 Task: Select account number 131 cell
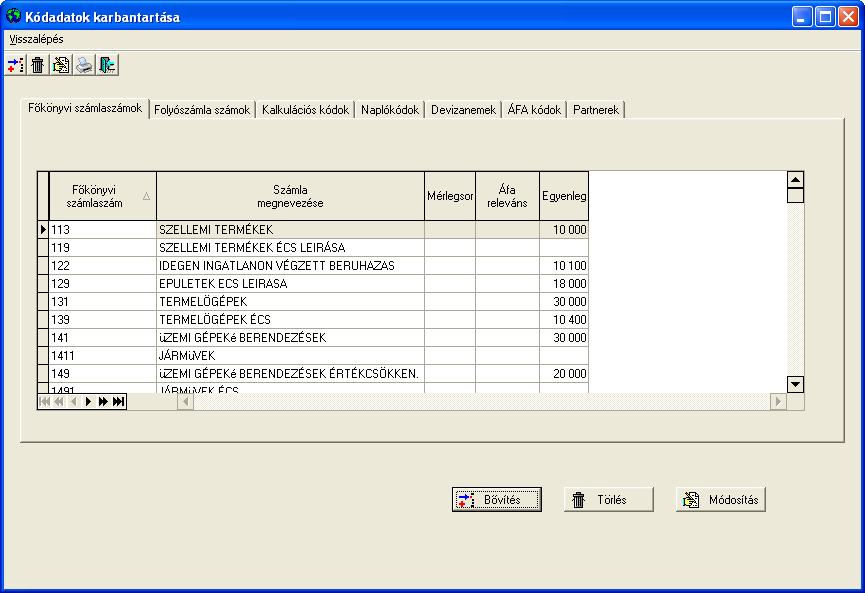(x=103, y=302)
